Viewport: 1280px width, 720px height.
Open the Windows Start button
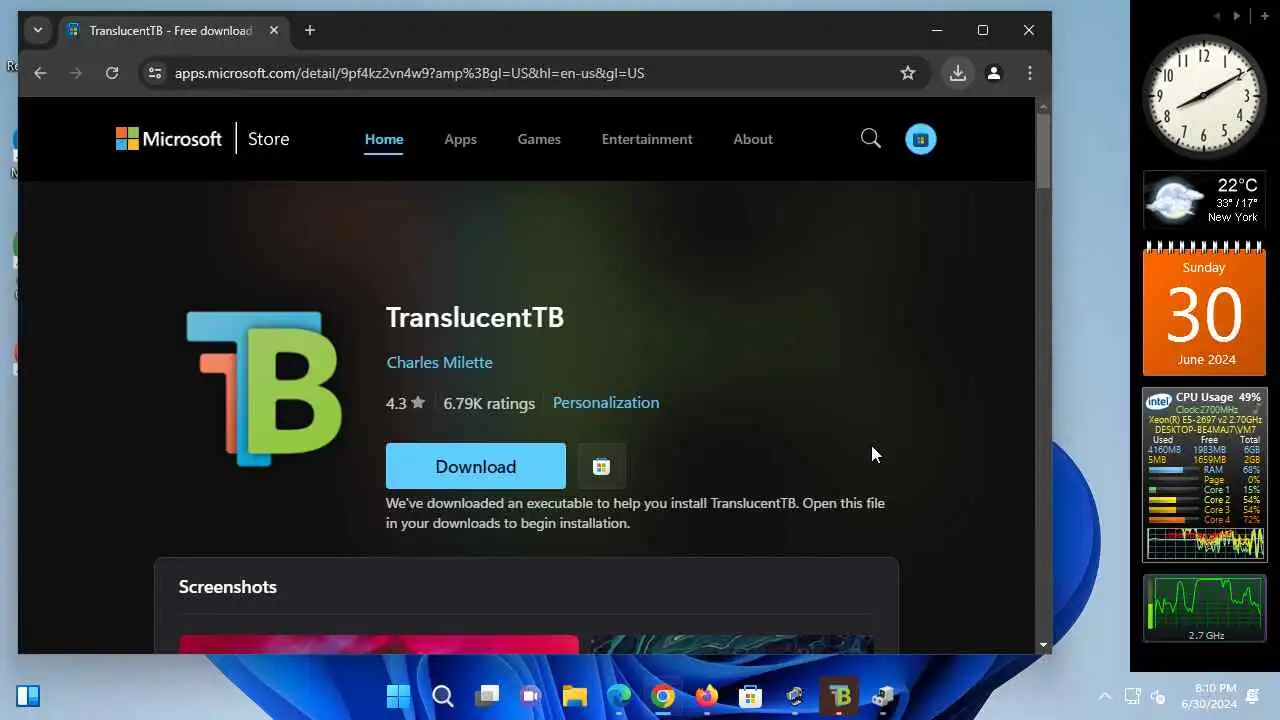pos(398,696)
